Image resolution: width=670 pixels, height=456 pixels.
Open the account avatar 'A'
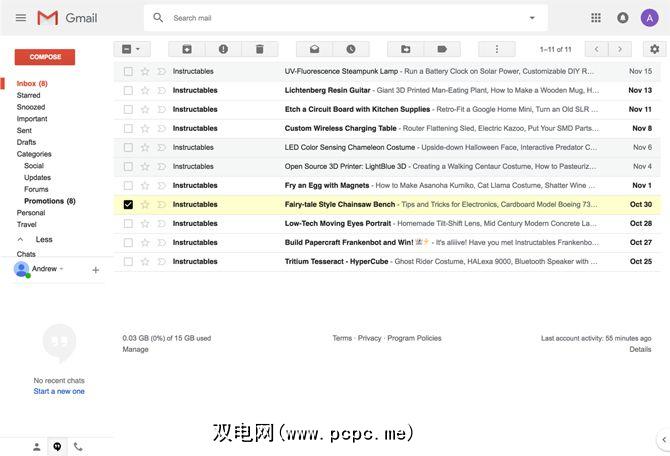[649, 18]
